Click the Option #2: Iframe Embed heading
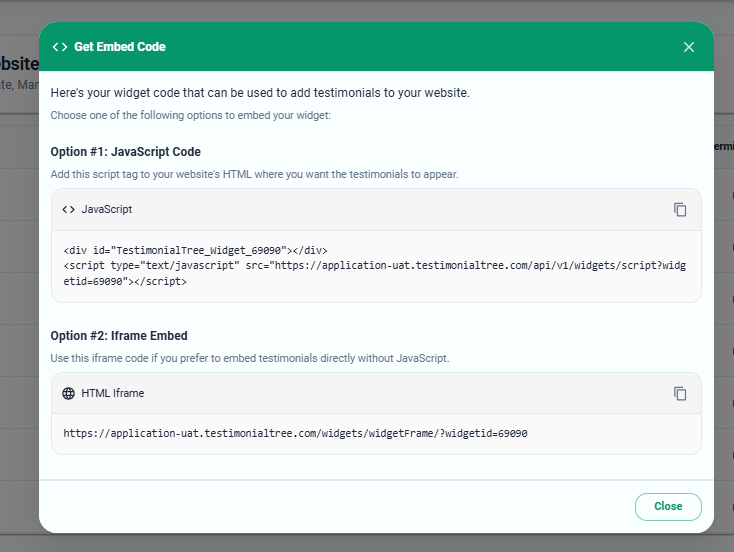The height and width of the screenshot is (552, 734). click(119, 336)
